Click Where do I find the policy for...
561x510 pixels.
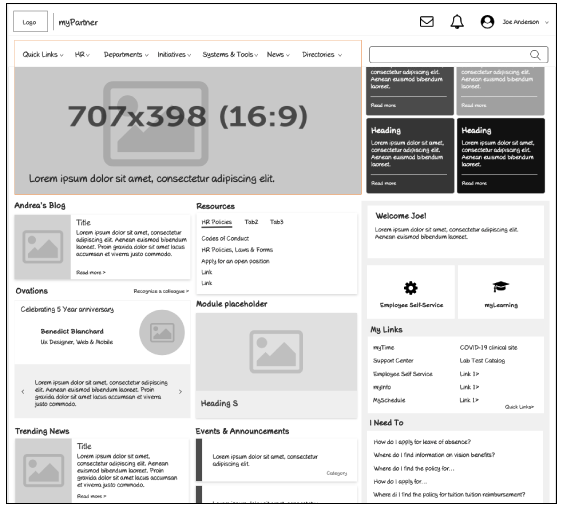tap(414, 468)
